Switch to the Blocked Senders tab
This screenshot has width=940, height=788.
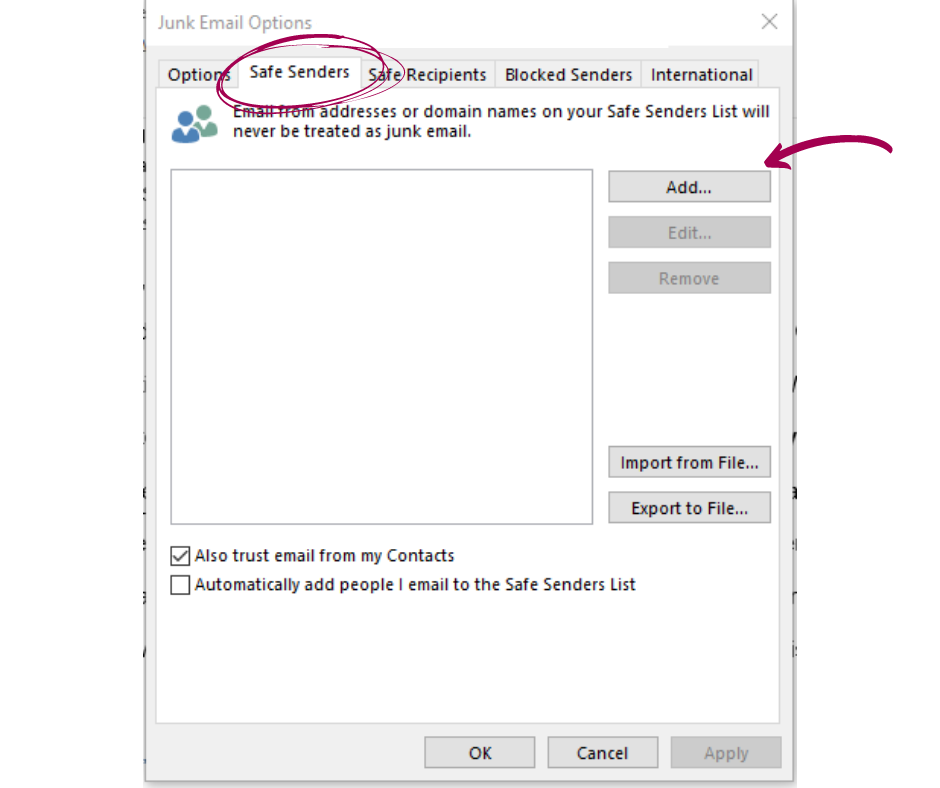point(567,74)
